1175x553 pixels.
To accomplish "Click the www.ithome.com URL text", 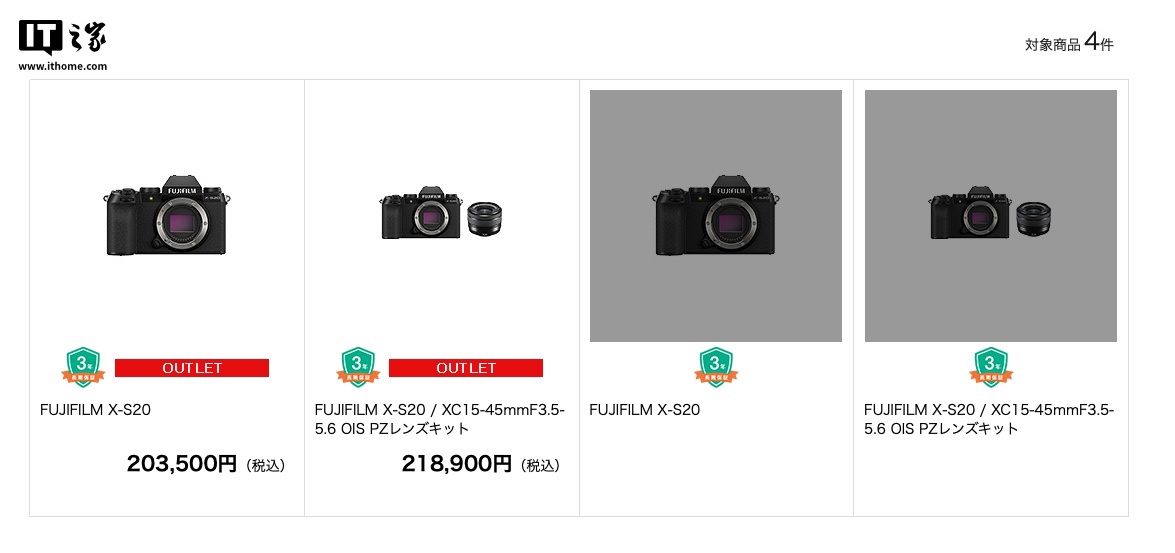I will tap(63, 66).
